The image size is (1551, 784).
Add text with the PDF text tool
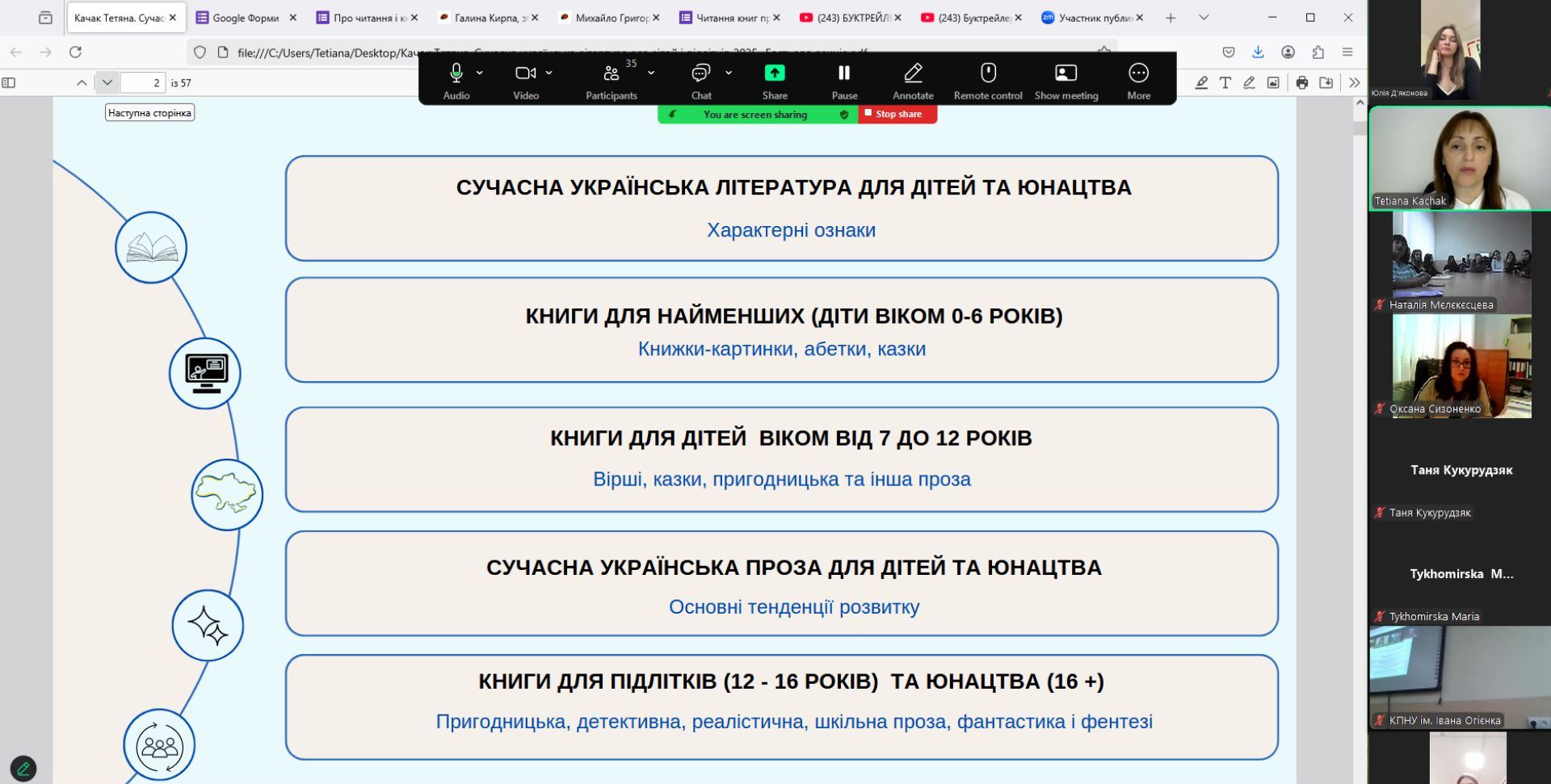(1225, 82)
